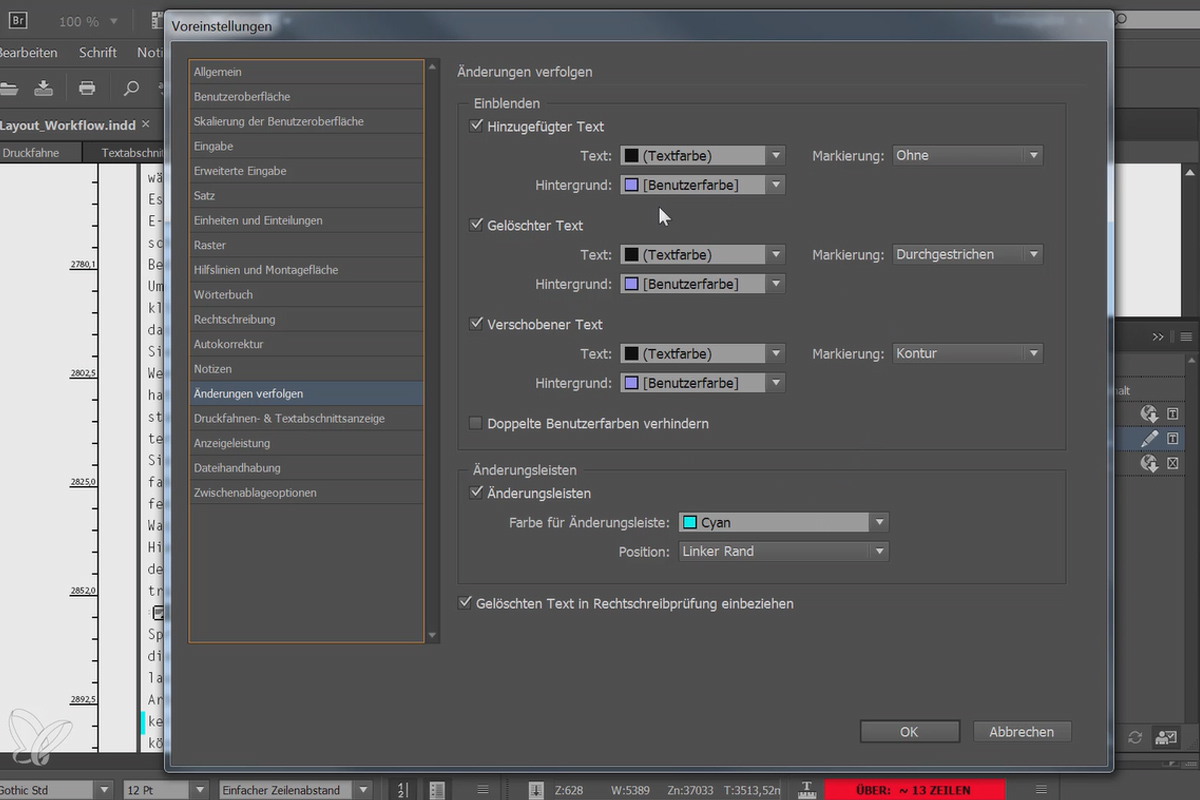
Task: Print using the printer icon
Action: [87, 88]
